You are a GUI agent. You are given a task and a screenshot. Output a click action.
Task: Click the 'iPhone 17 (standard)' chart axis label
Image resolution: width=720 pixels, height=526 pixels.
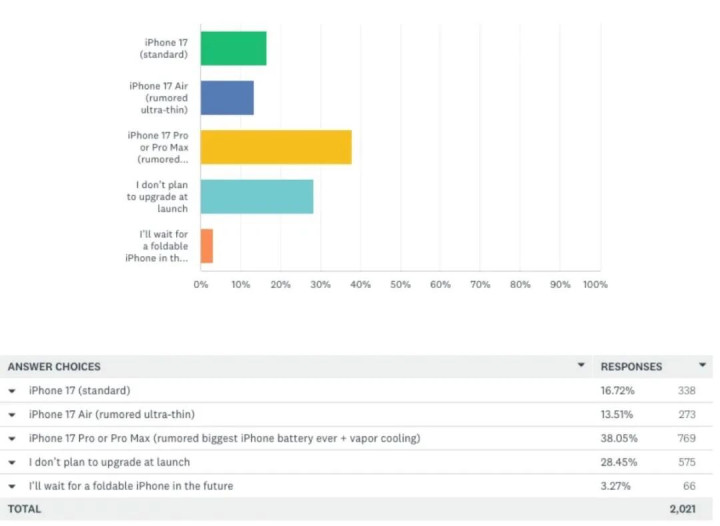coord(164,49)
